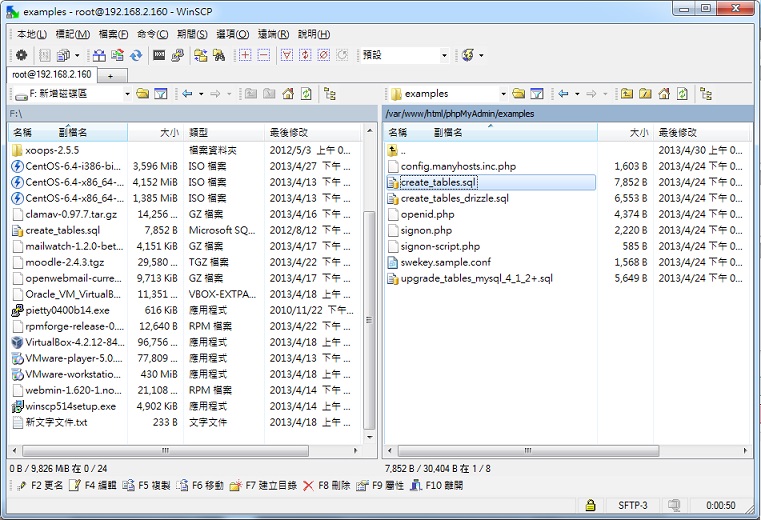Open the 標記 menu
The height and width of the screenshot is (520, 761).
pyautogui.click(x=73, y=34)
